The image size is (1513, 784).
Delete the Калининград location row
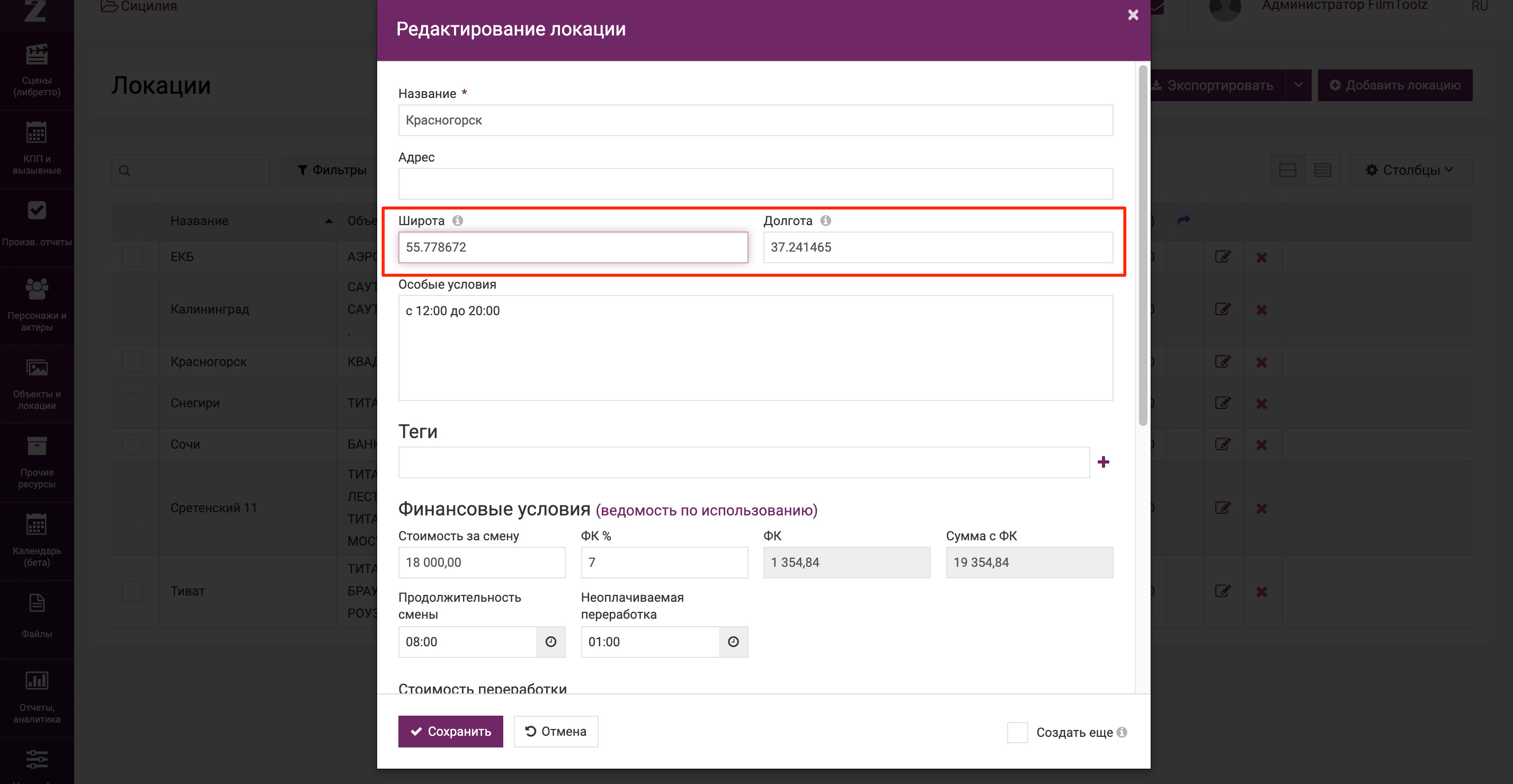click(1261, 309)
